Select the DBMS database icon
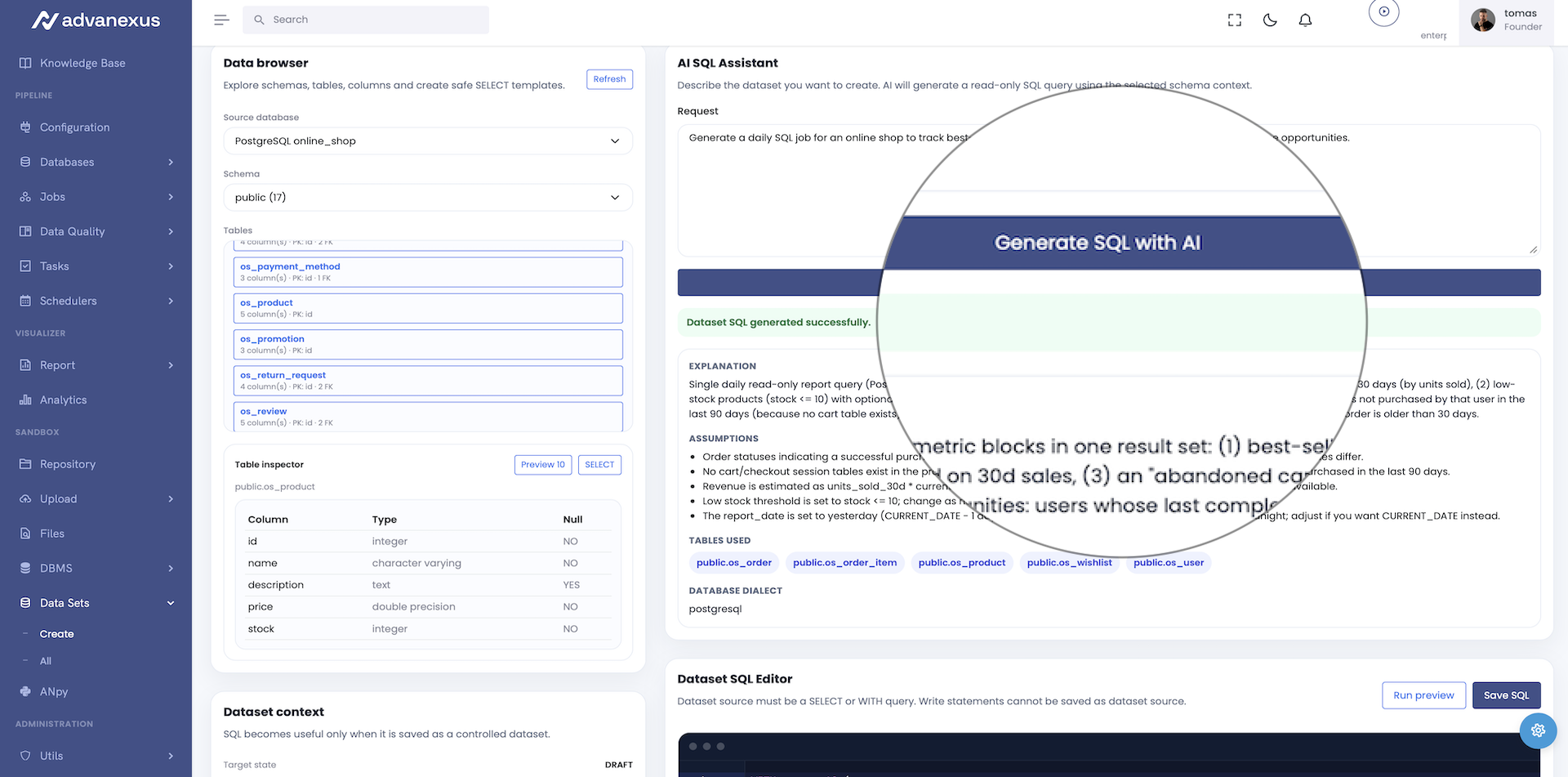Image resolution: width=1568 pixels, height=777 pixels. (x=25, y=568)
